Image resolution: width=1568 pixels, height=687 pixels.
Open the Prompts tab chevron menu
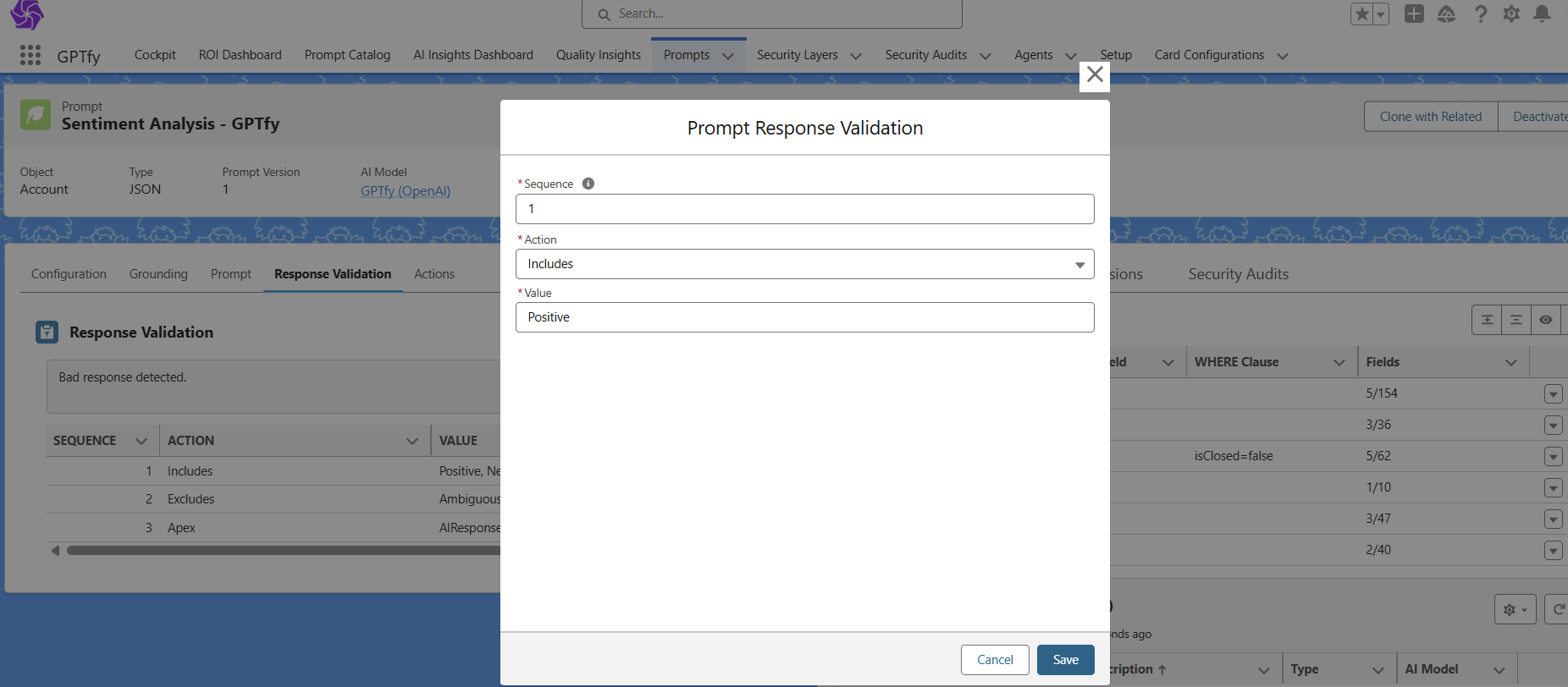click(727, 56)
